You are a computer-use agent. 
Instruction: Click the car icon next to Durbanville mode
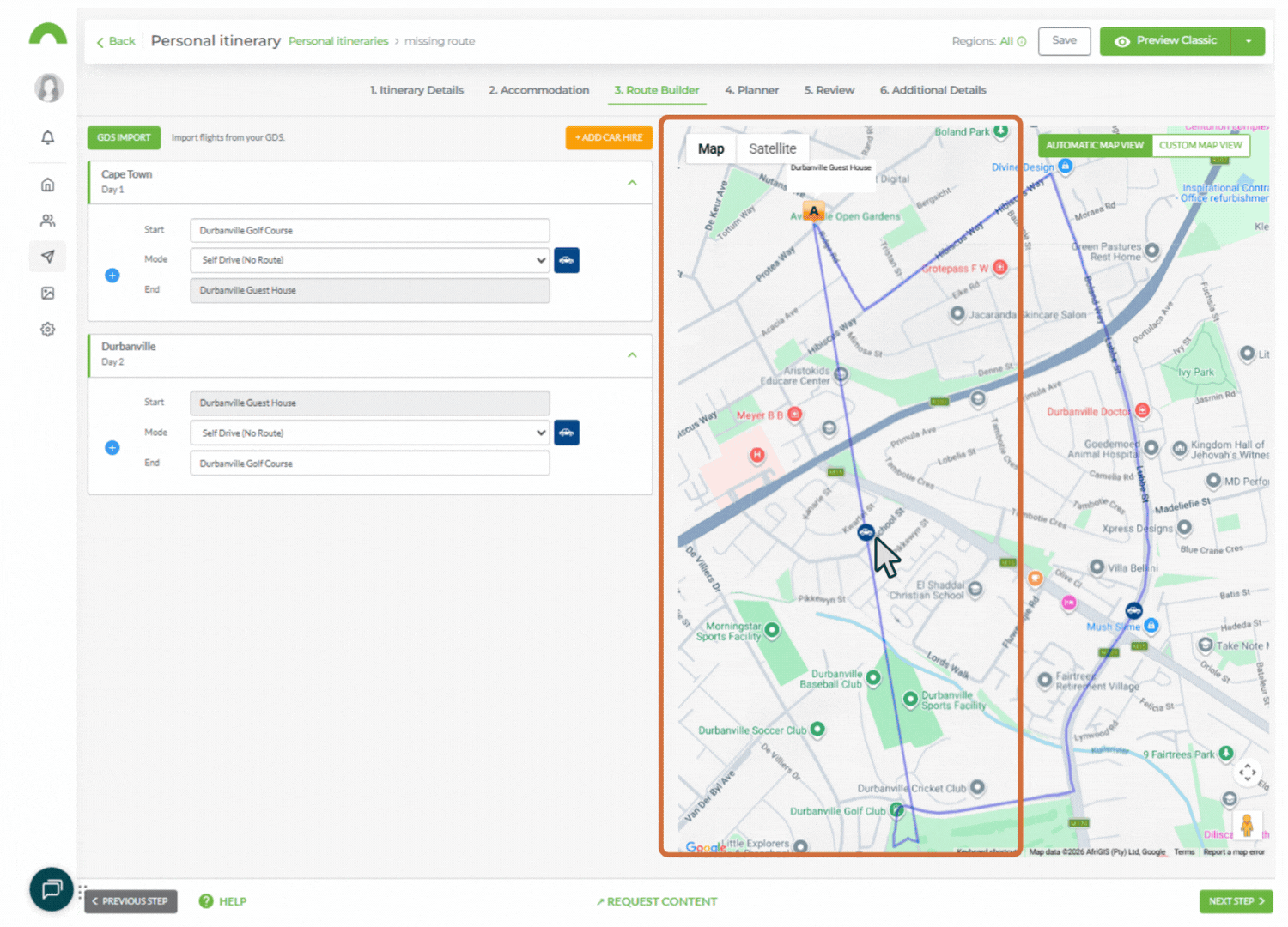(x=567, y=433)
